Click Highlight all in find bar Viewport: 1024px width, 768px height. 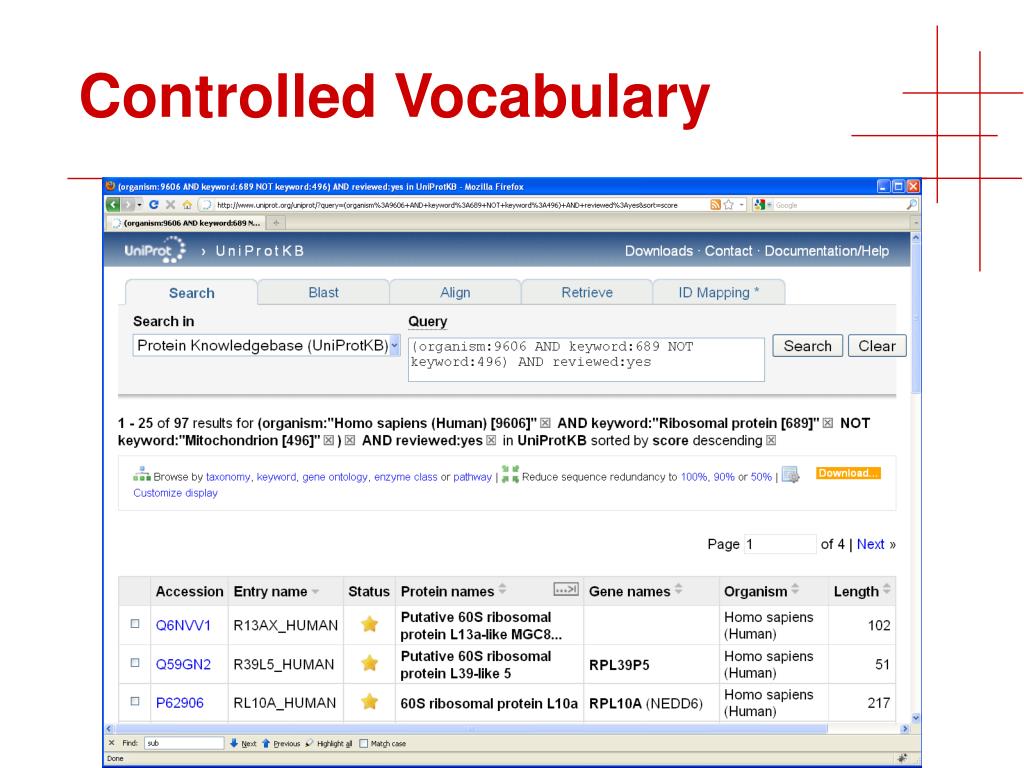329,743
